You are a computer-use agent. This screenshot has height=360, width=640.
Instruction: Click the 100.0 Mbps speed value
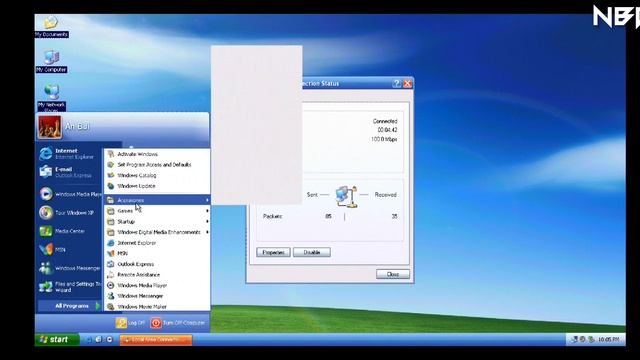point(384,139)
